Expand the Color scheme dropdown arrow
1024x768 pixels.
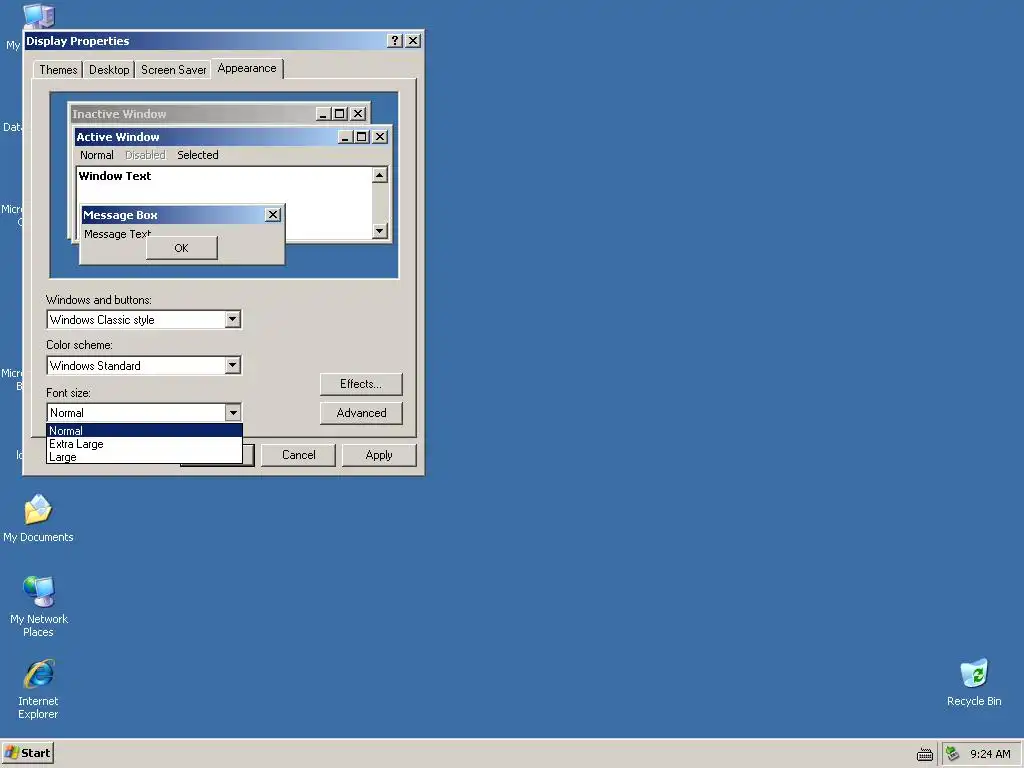pos(232,365)
